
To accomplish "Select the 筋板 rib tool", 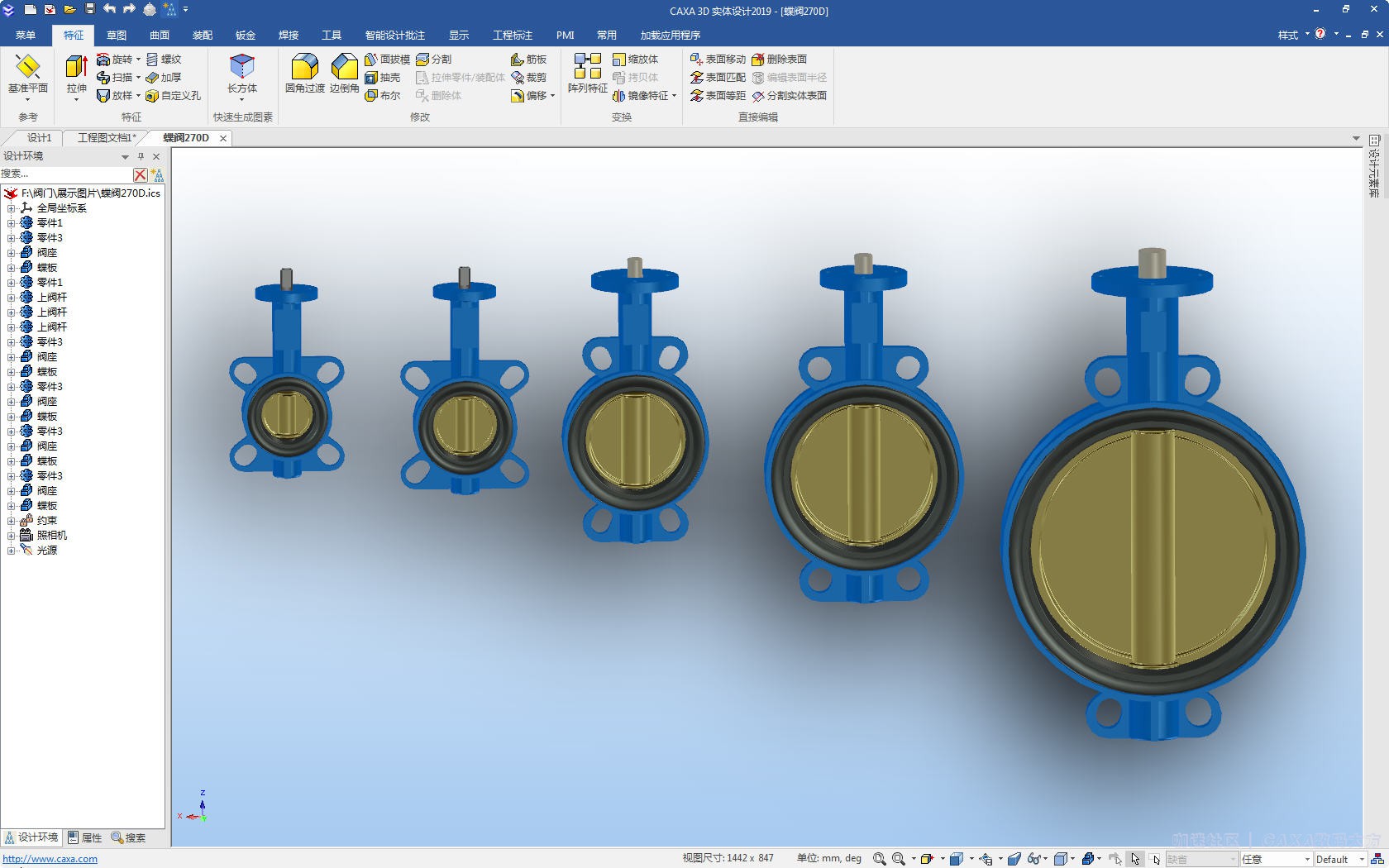I will click(x=529, y=60).
